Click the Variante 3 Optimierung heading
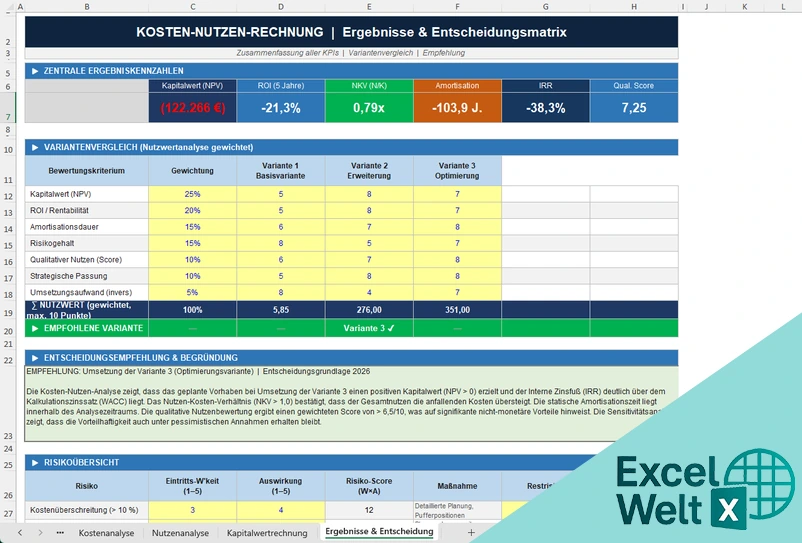This screenshot has width=802, height=543. 457,171
